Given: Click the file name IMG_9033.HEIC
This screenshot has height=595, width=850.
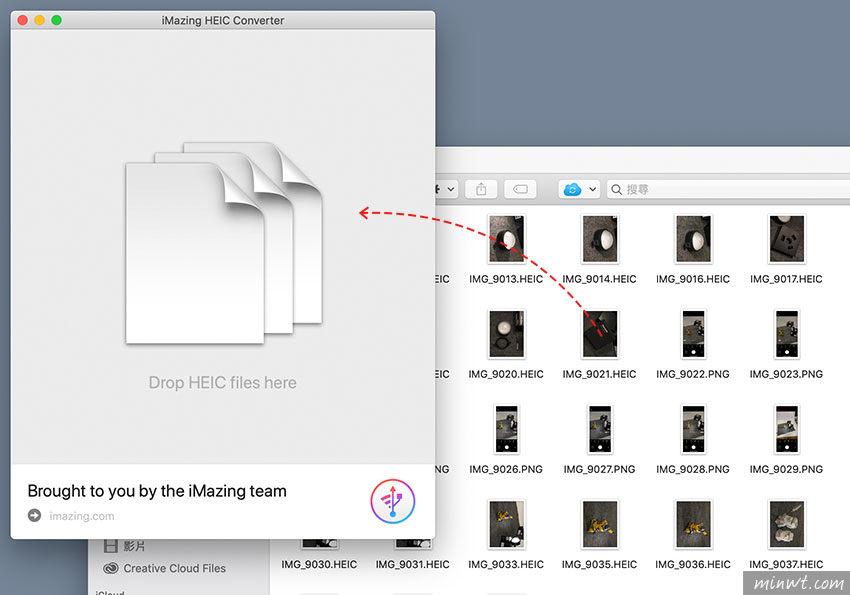Looking at the screenshot, I should (x=506, y=564).
